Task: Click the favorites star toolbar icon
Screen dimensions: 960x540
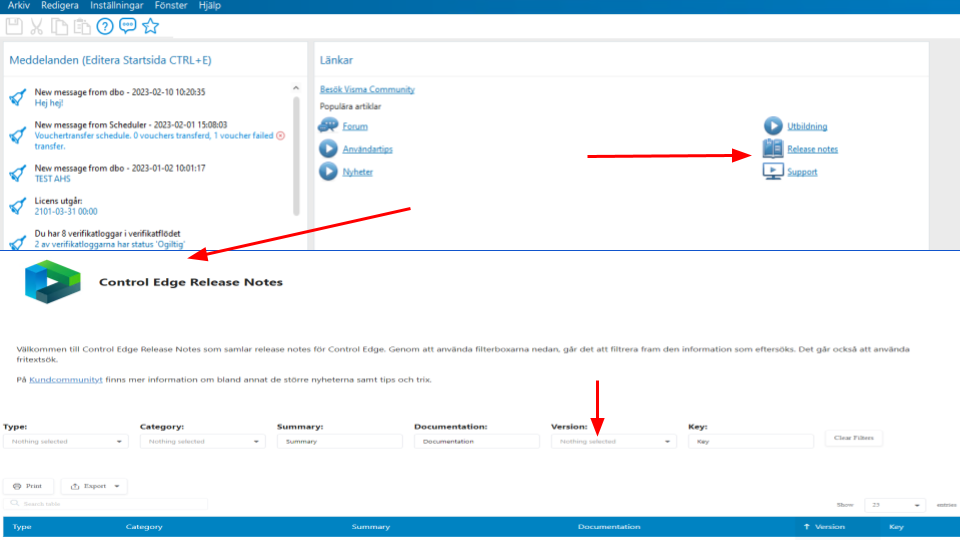Action: coord(150,26)
